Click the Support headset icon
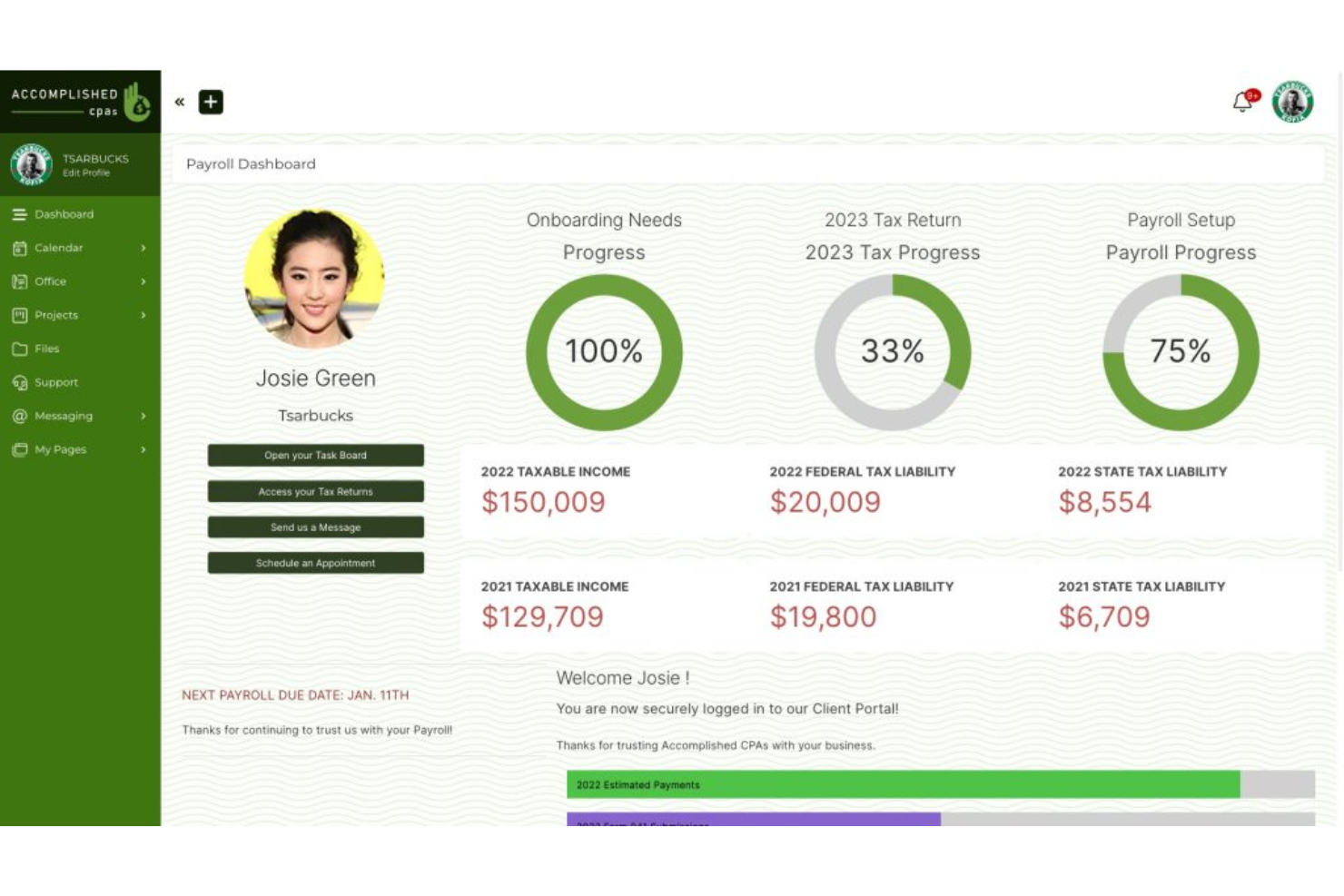 point(20,382)
